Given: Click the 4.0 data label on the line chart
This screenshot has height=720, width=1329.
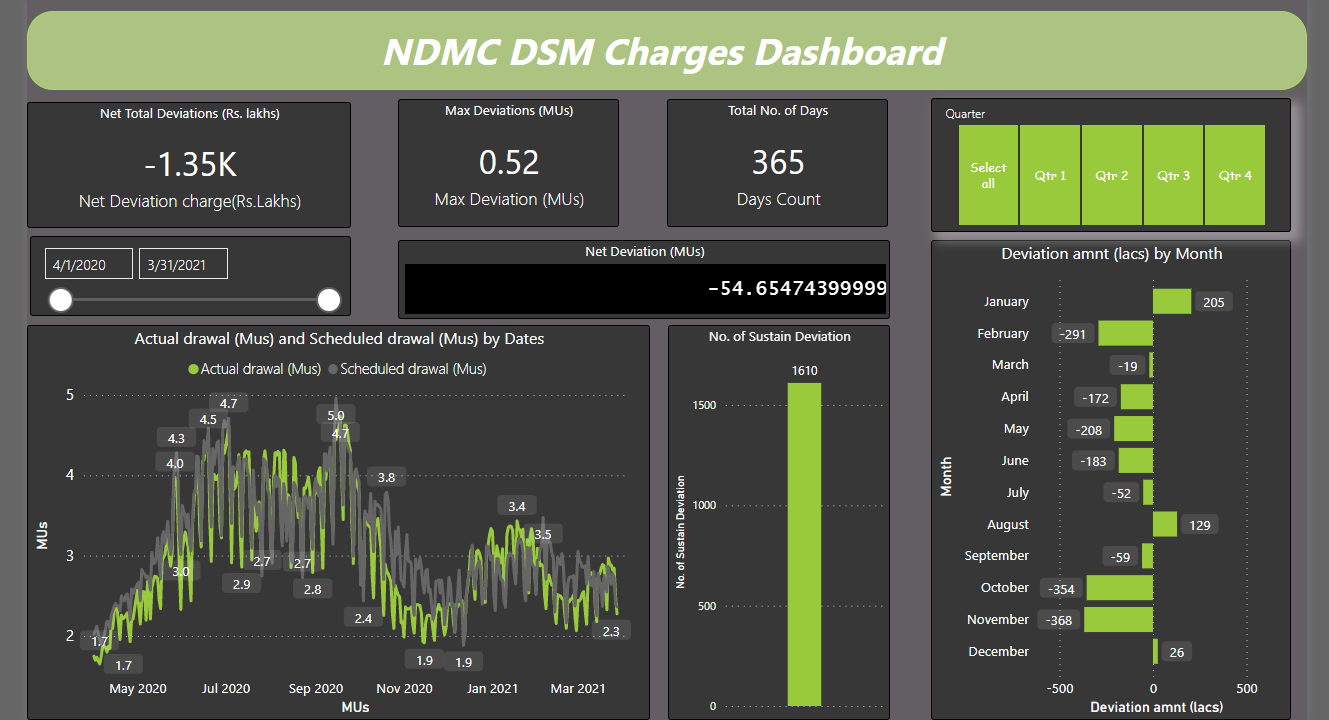Looking at the screenshot, I should click(x=175, y=463).
